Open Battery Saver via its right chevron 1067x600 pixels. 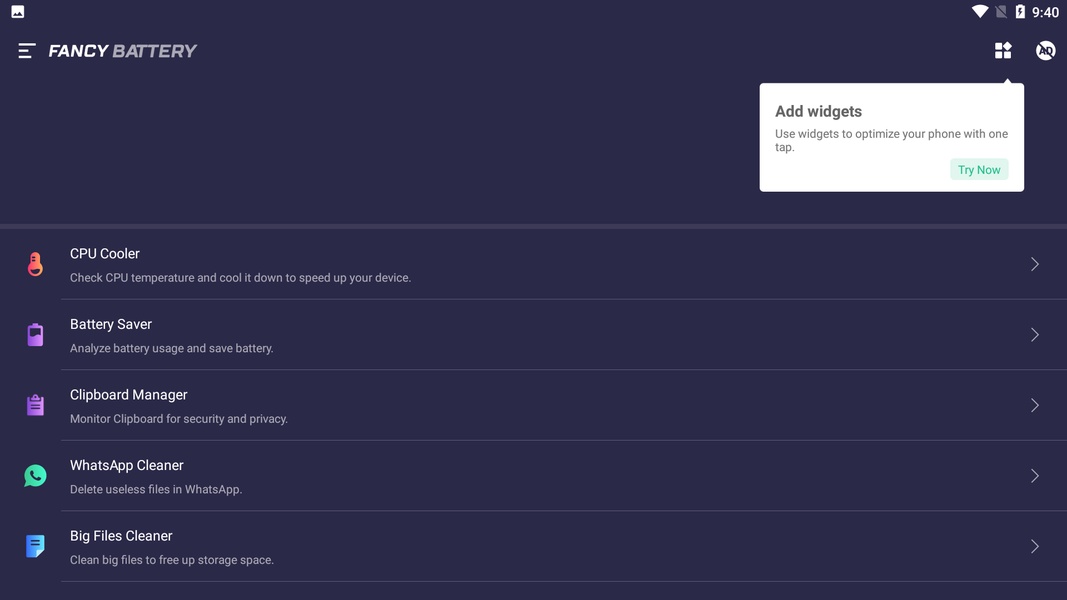tap(1034, 335)
